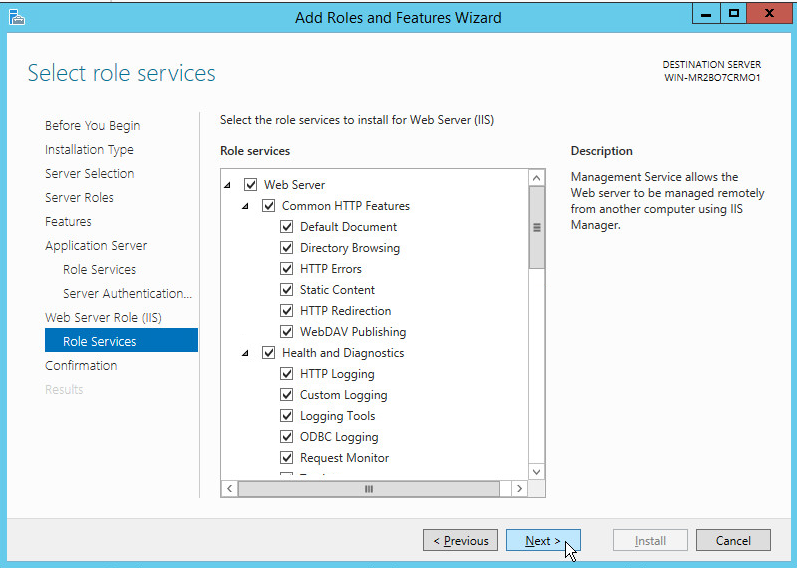Click the Next button
Image resolution: width=797 pixels, height=568 pixels.
543,541
